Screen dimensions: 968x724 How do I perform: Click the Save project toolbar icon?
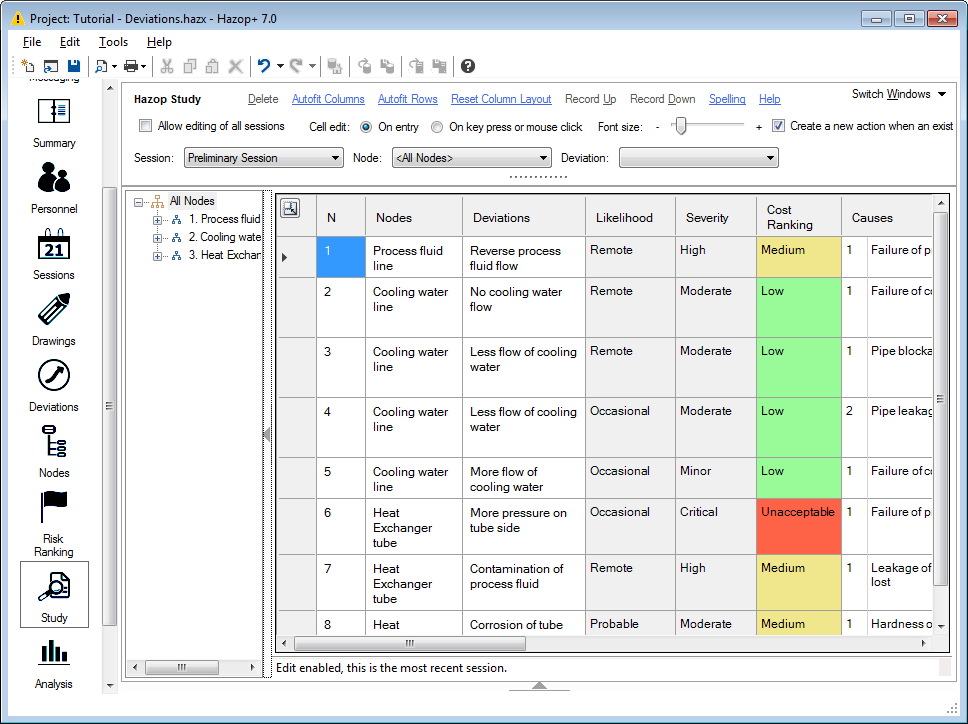pos(74,66)
